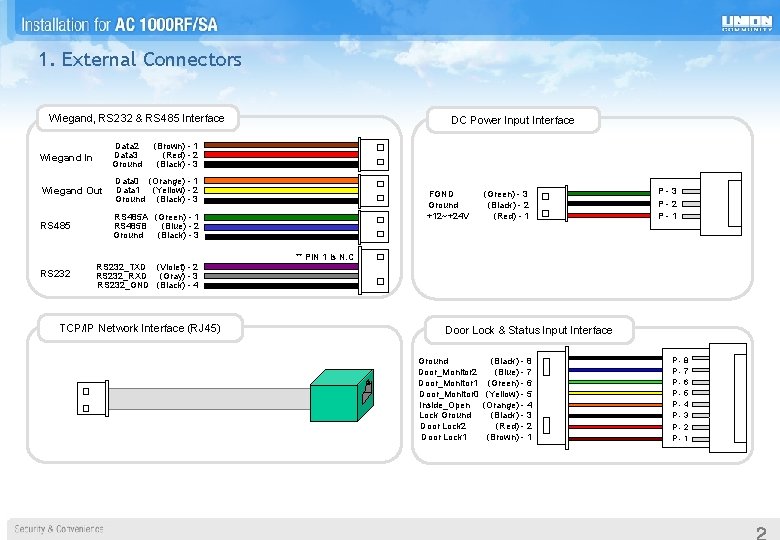Click the 'RS232_TXD' signal label
The width and height of the screenshot is (780, 540).
tap(121, 267)
